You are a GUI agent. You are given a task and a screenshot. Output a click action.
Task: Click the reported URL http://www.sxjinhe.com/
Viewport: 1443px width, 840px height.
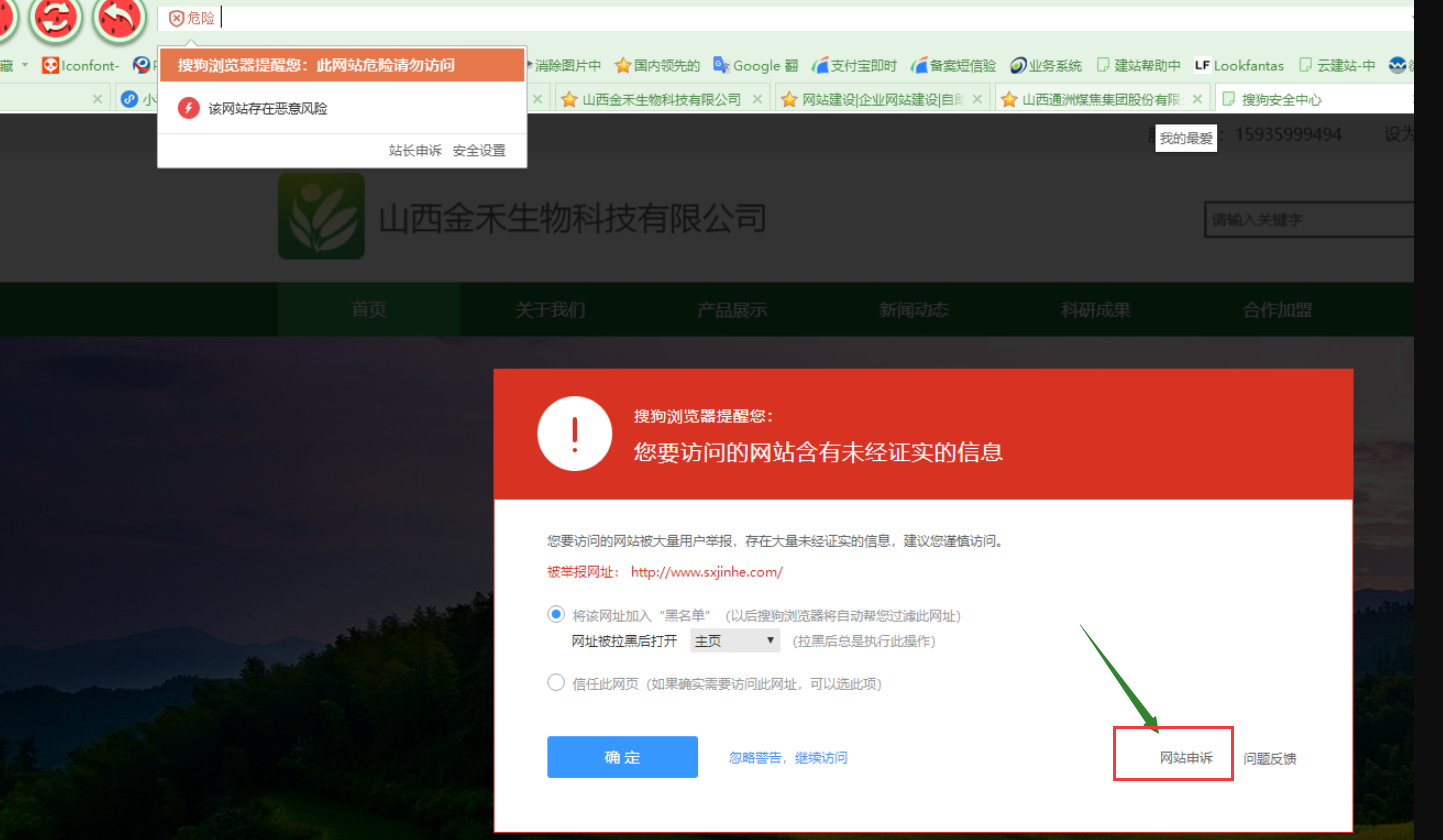click(x=707, y=572)
